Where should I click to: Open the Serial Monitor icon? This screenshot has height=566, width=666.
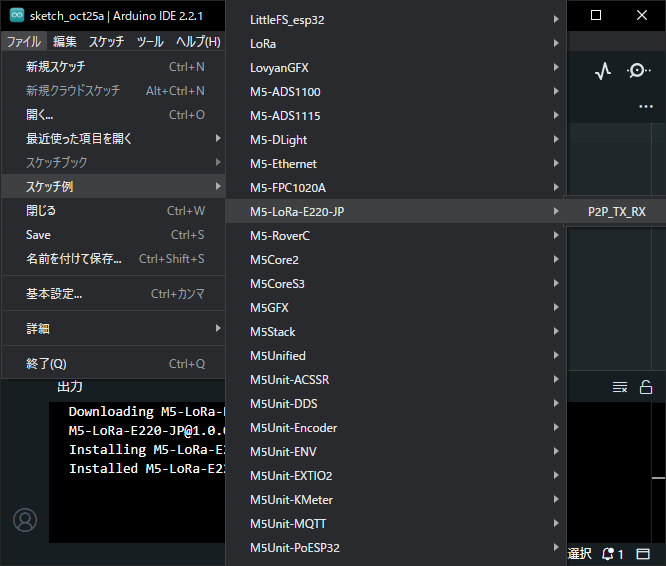pos(638,70)
